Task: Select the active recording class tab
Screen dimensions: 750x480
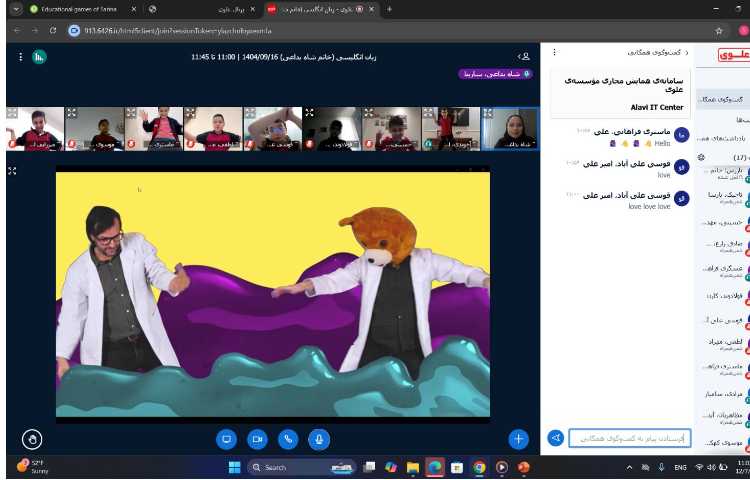Action: [320, 9]
